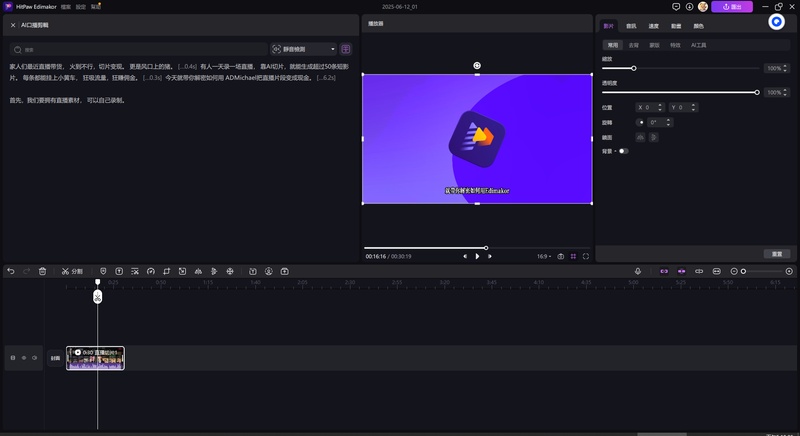Delete selected clip with trash icon
Image resolution: width=800 pixels, height=436 pixels.
(42, 271)
